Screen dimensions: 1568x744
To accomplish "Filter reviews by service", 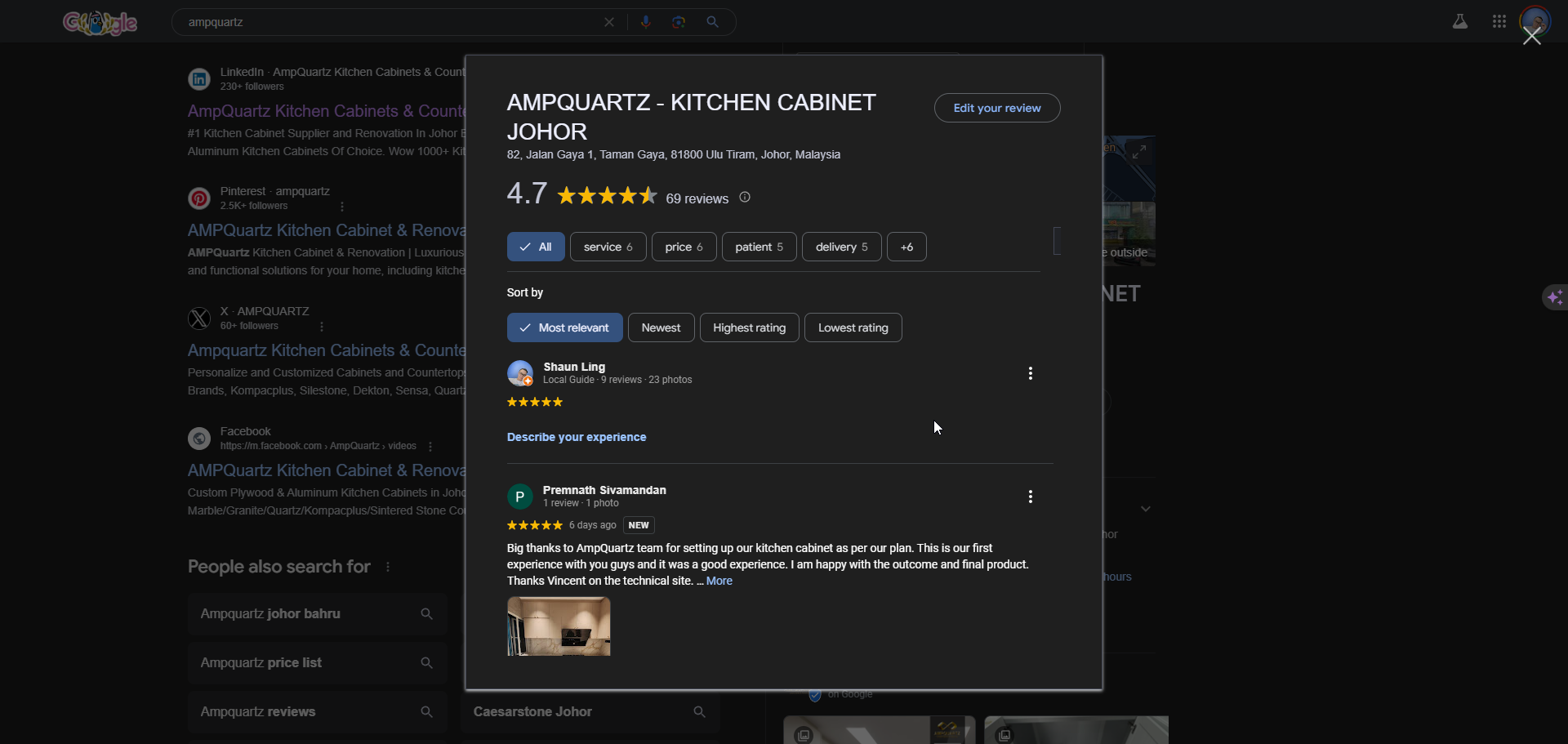I will [608, 247].
